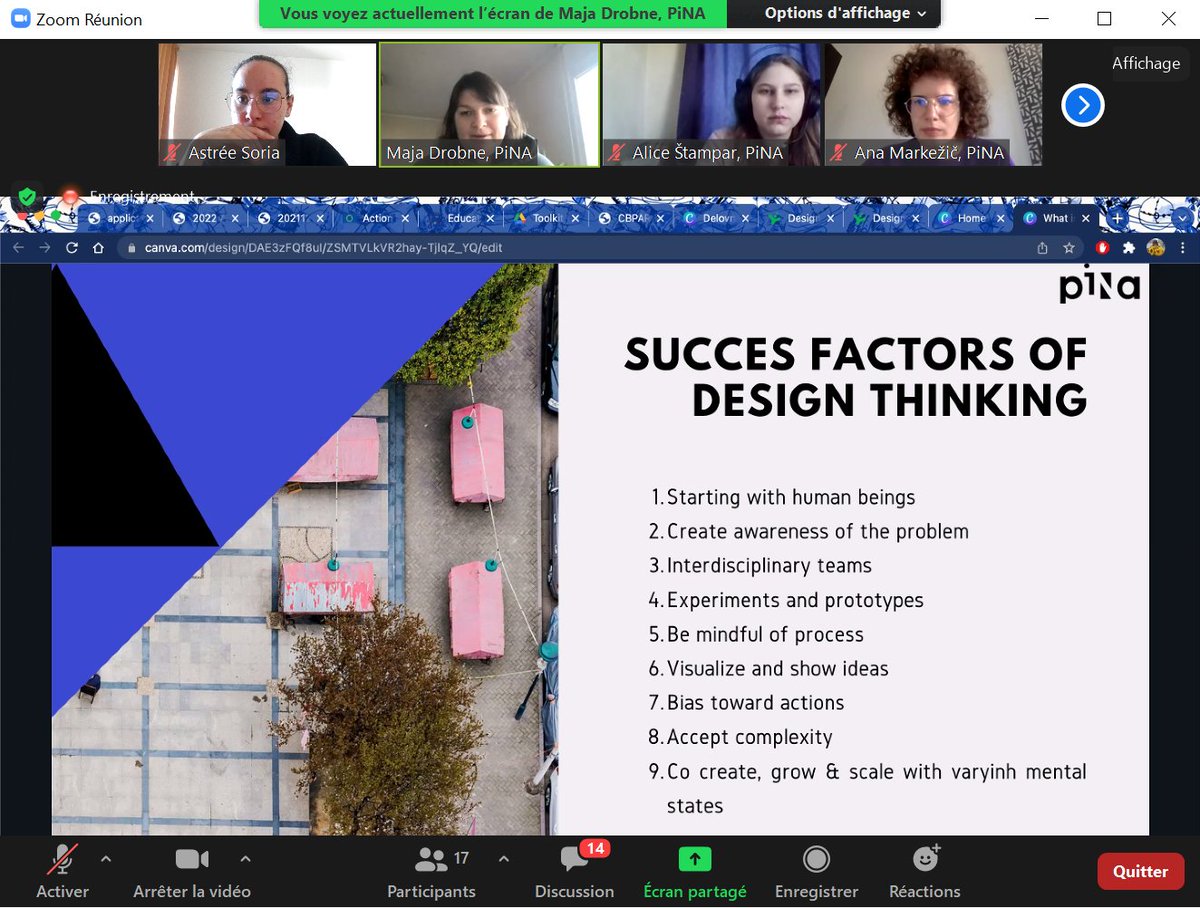Open the Affichage view switcher

pyautogui.click(x=1146, y=63)
